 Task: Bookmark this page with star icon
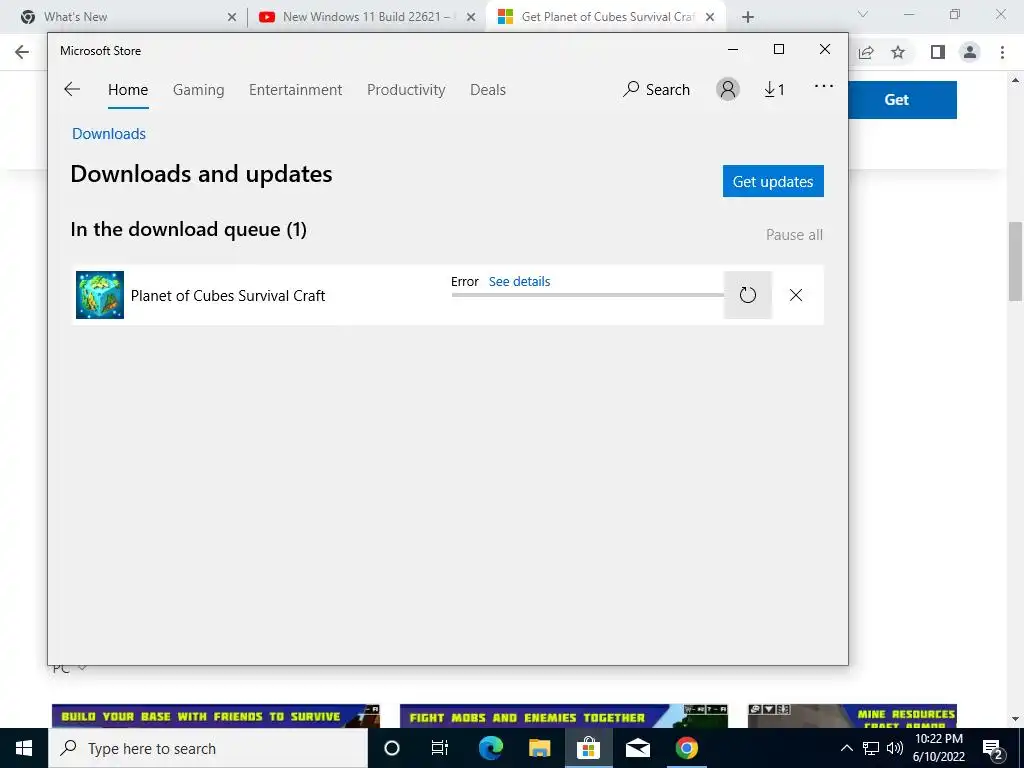pos(898,52)
